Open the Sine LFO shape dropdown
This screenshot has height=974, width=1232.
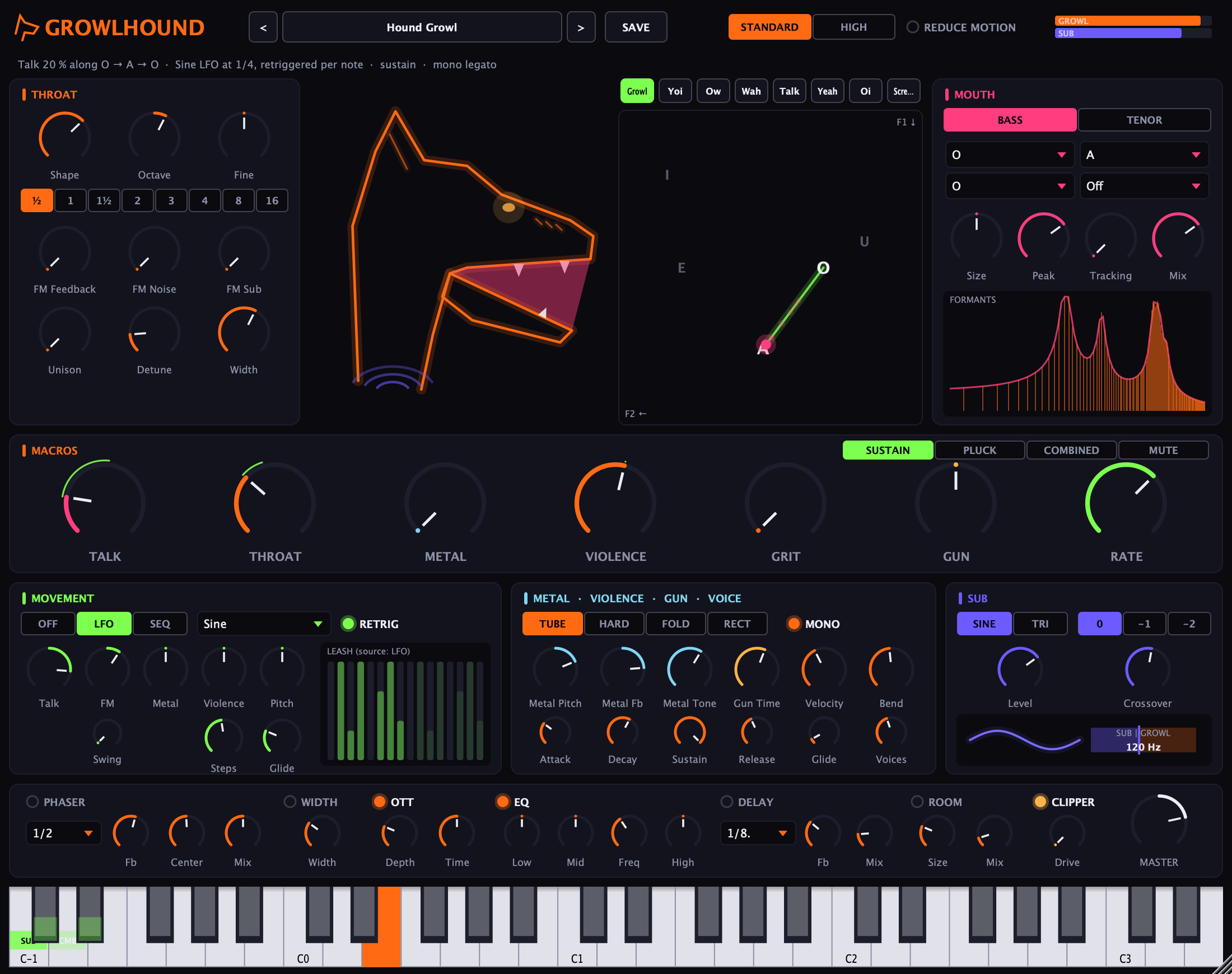pyautogui.click(x=264, y=624)
